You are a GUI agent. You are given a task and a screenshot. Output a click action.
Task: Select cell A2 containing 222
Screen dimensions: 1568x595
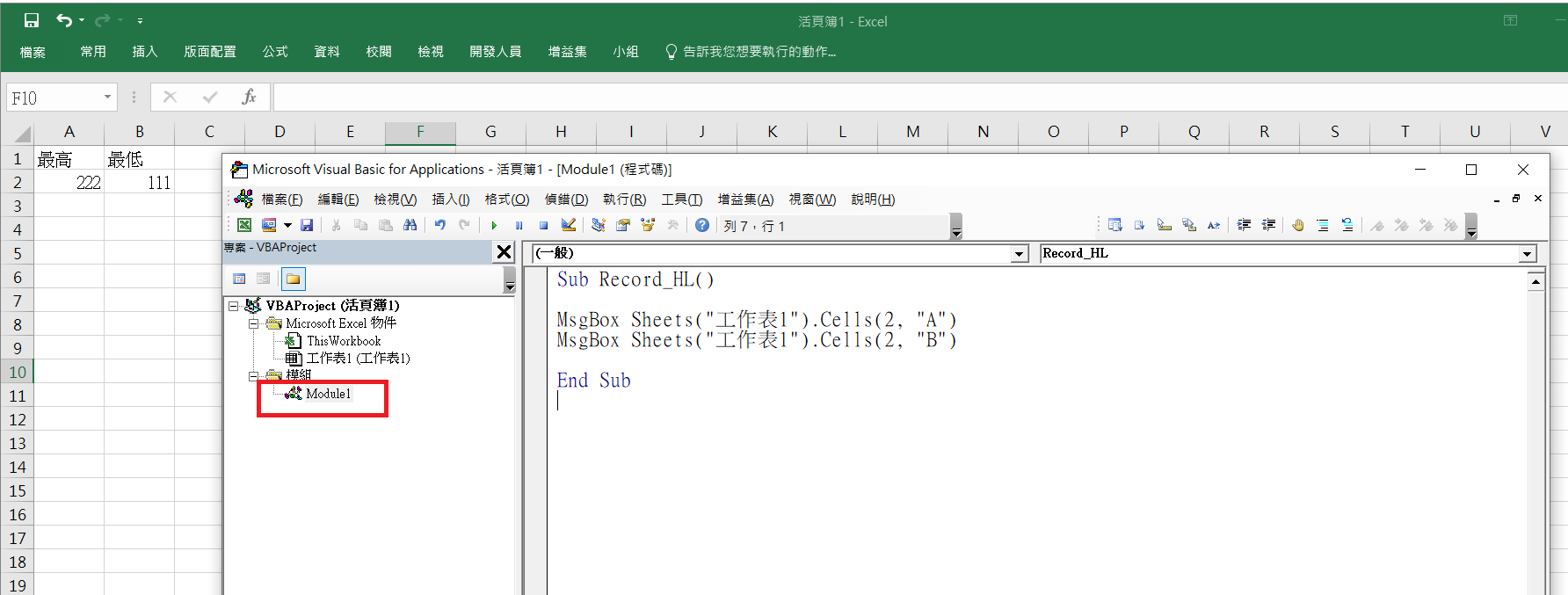click(69, 183)
